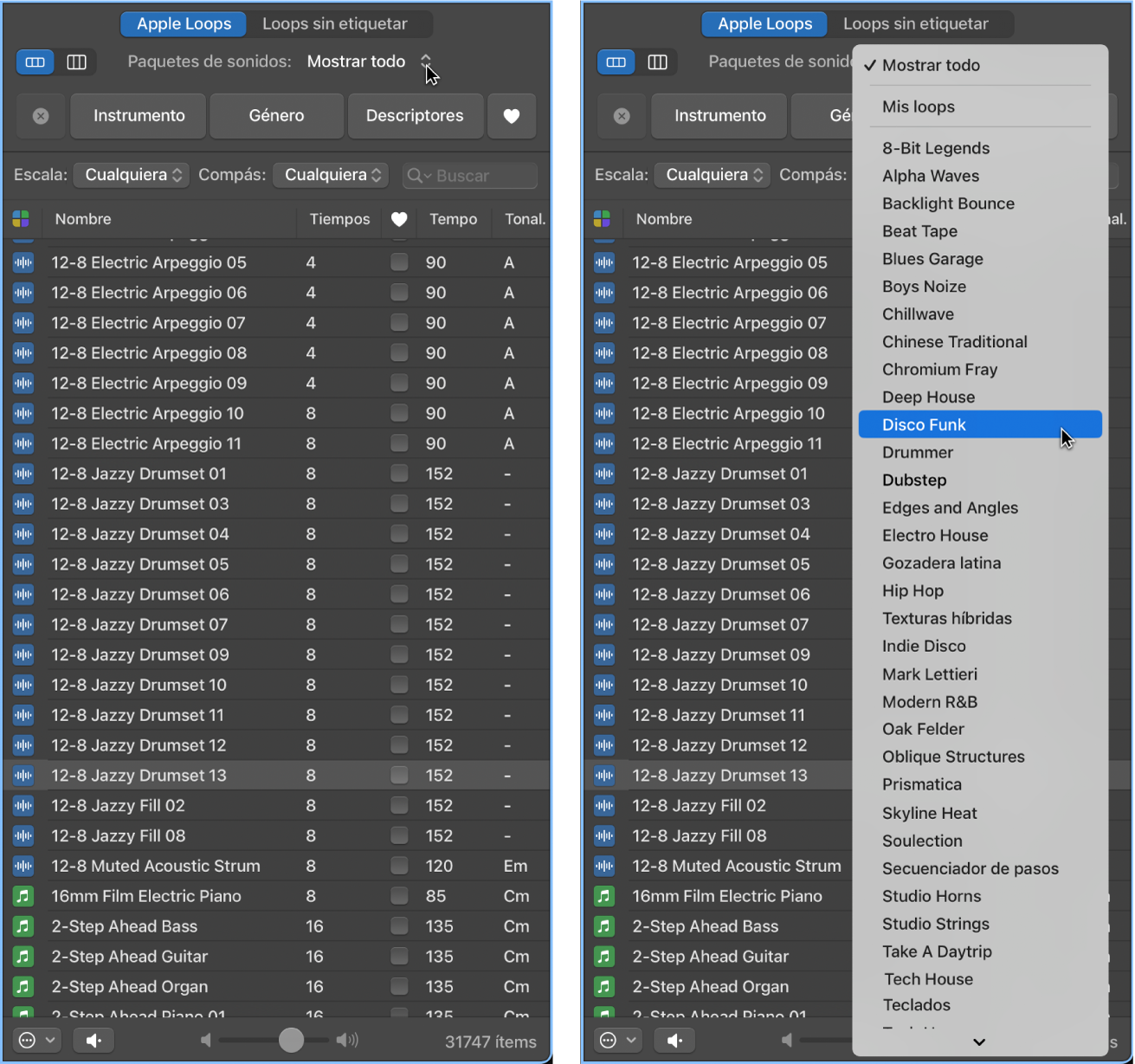Click the preview volume slider knob in the left panel
Image resolution: width=1135 pixels, height=1064 pixels.
(x=291, y=1040)
